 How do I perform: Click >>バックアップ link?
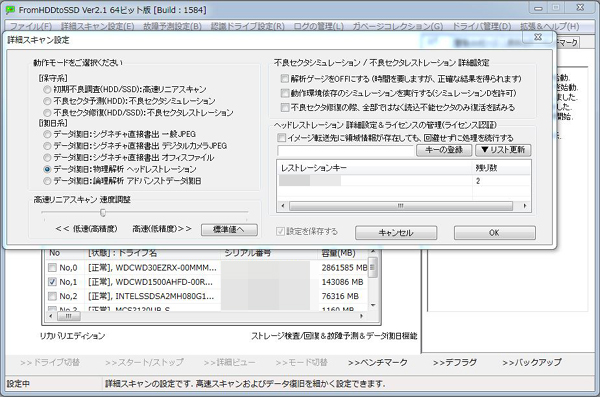point(532,363)
